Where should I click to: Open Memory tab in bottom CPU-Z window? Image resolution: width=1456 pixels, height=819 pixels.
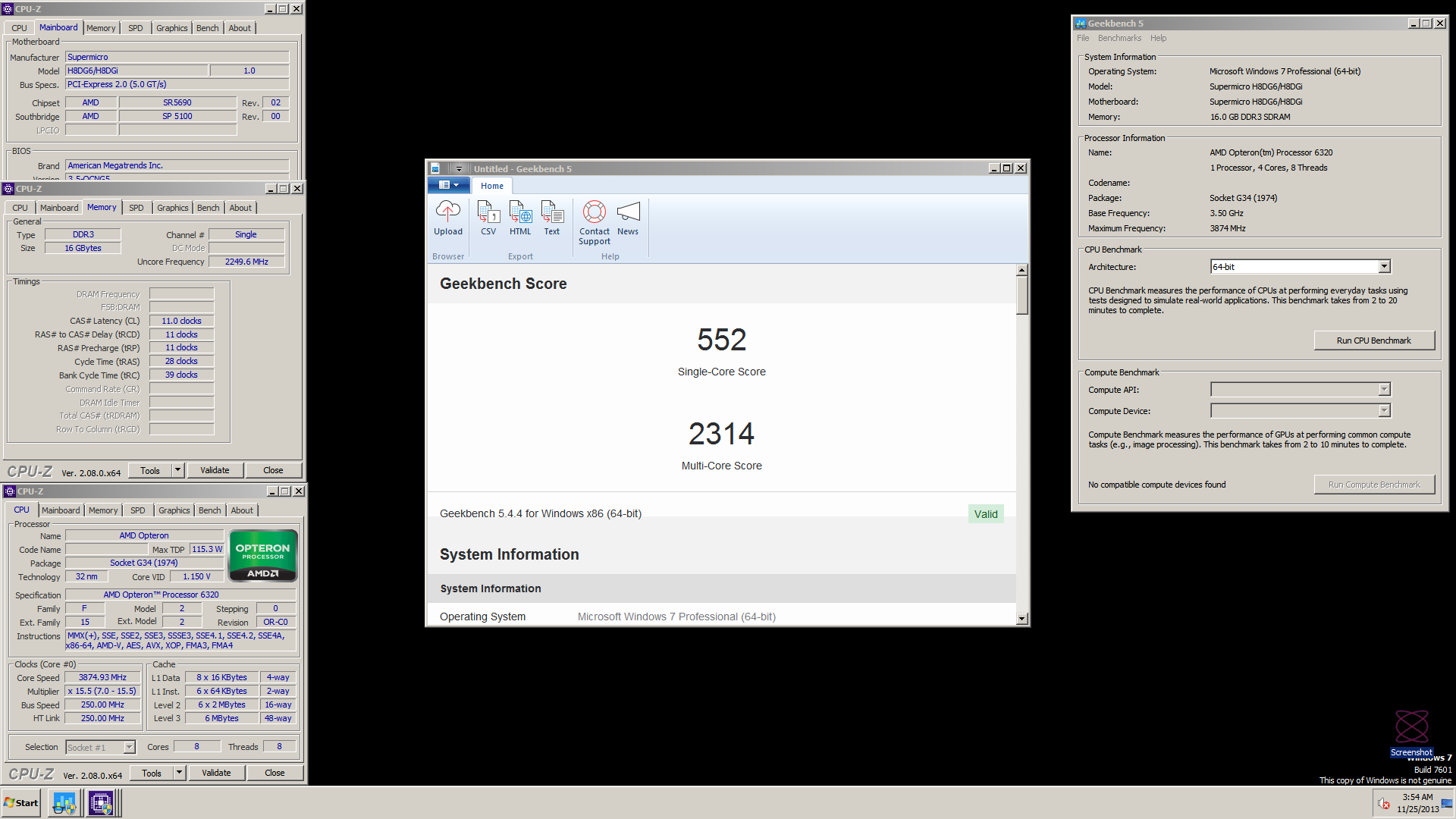pyautogui.click(x=103, y=510)
